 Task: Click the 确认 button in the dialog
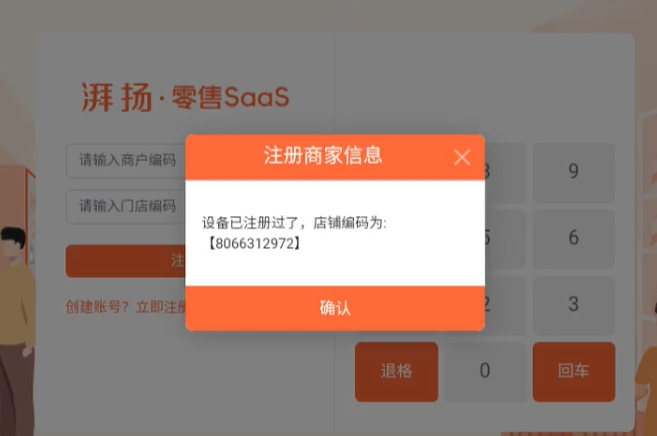[x=335, y=308]
